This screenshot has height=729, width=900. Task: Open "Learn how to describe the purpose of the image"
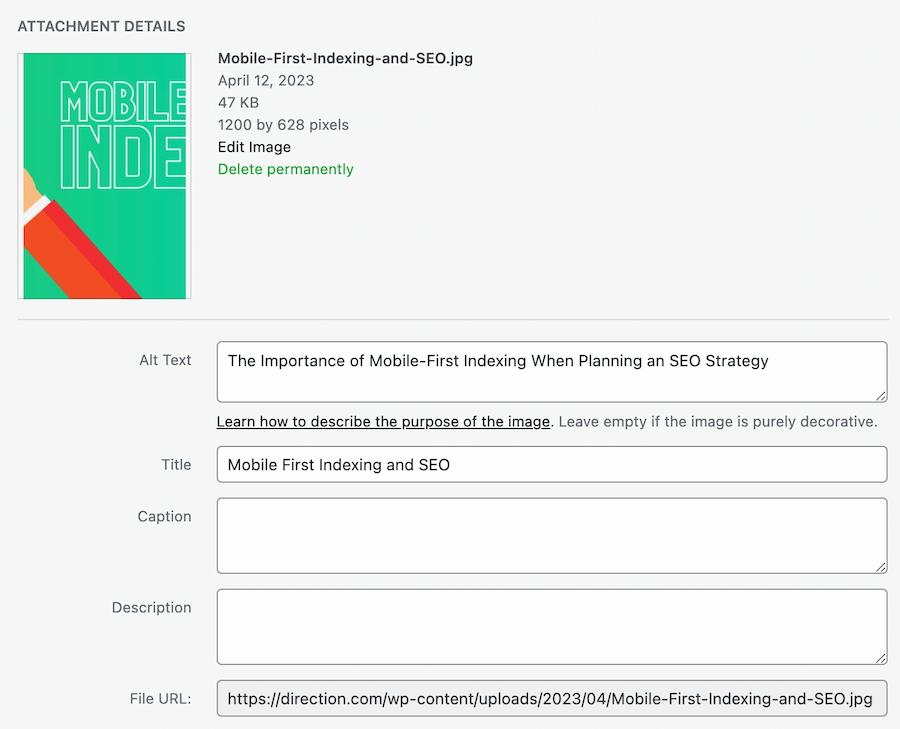pyautogui.click(x=384, y=421)
